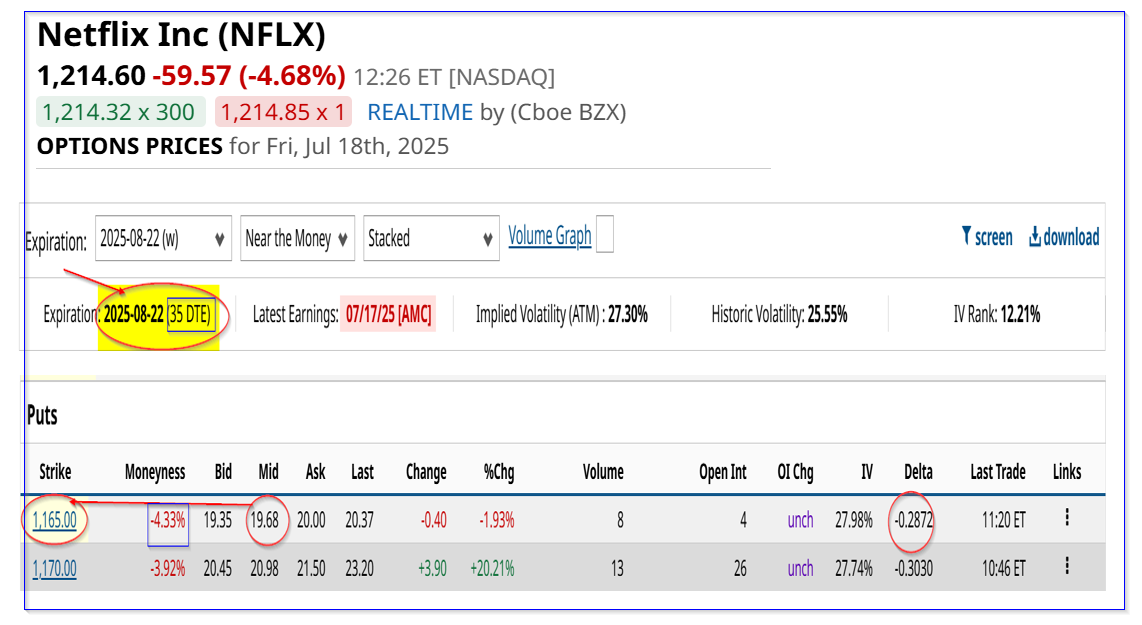Screen dimensions: 1142x625
Task: Sort by Moneyness column header
Action: (x=155, y=471)
